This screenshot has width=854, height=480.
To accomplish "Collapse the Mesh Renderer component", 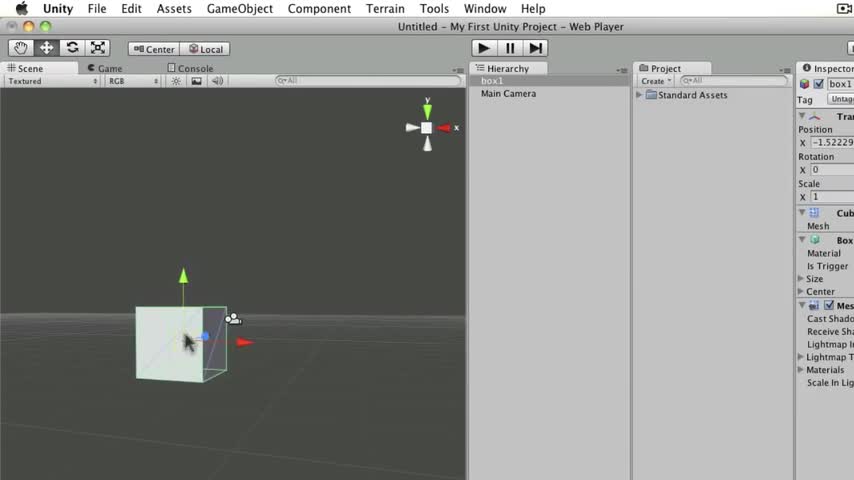I will tap(802, 305).
